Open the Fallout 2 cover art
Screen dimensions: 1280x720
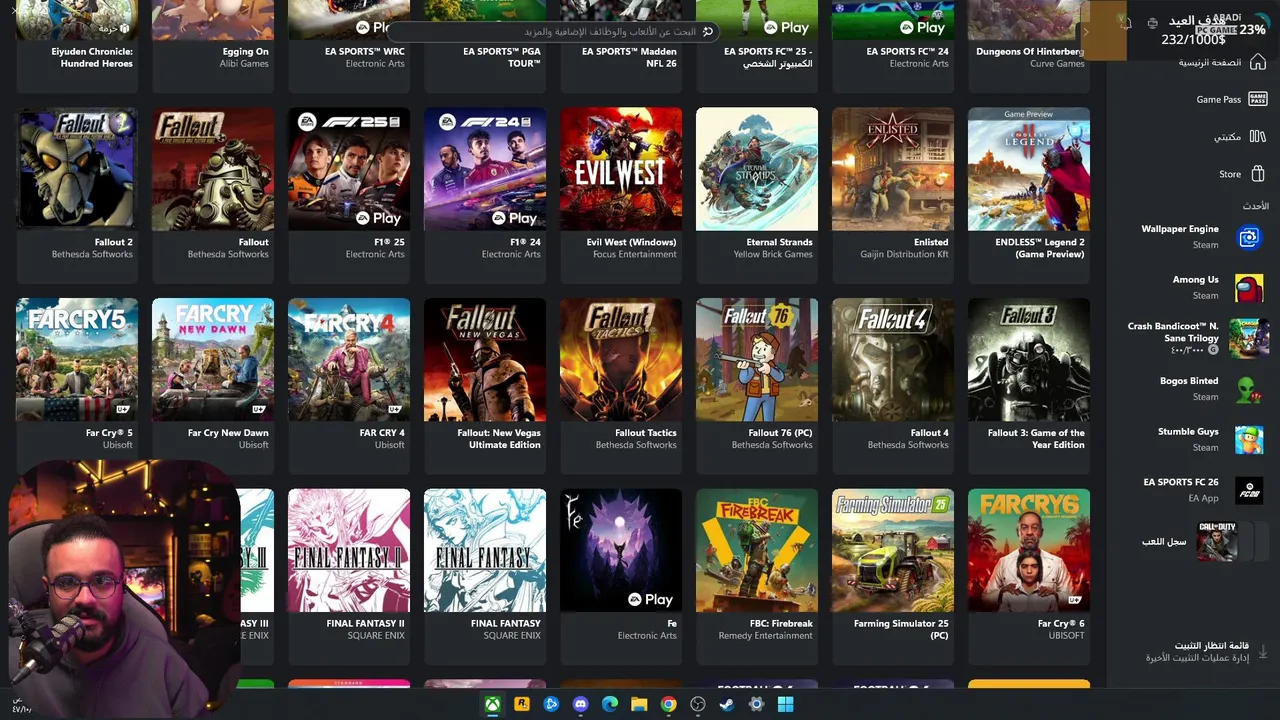pos(77,169)
